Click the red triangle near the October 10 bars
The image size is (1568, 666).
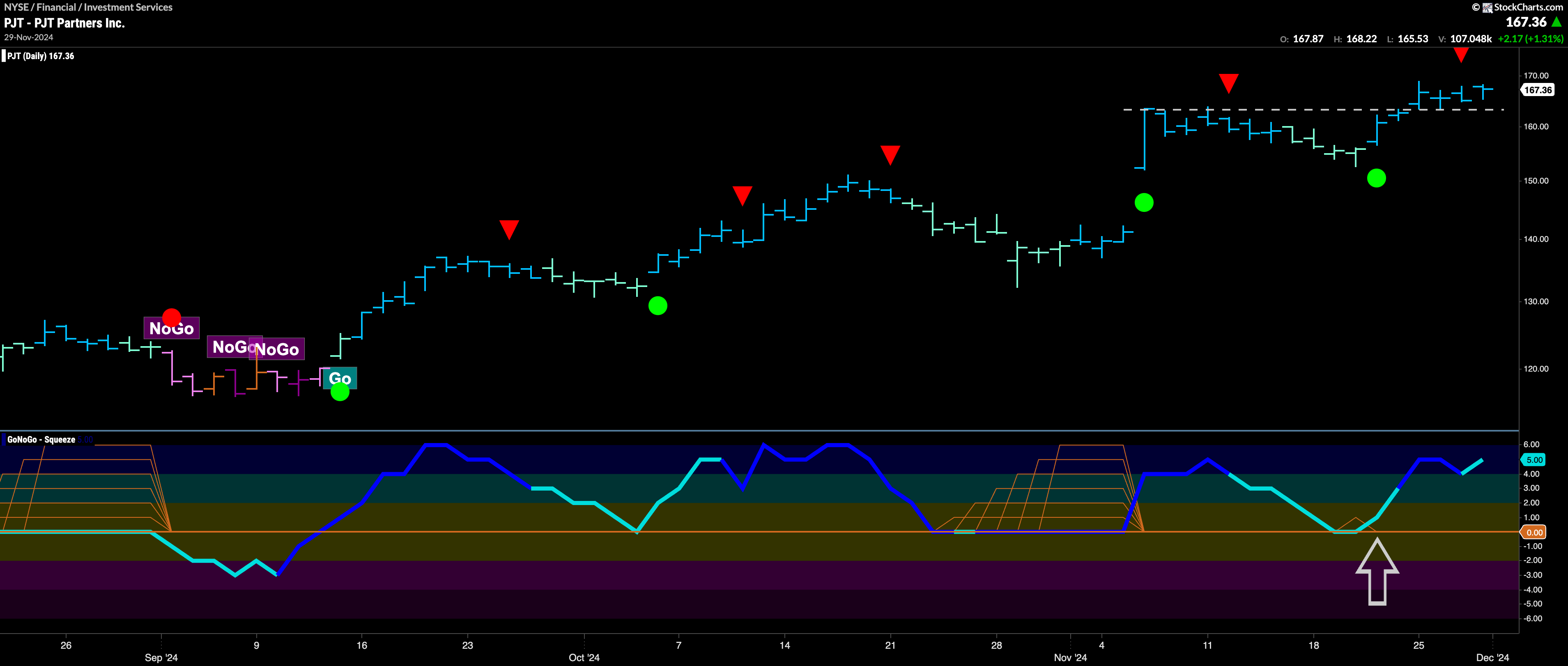[742, 195]
